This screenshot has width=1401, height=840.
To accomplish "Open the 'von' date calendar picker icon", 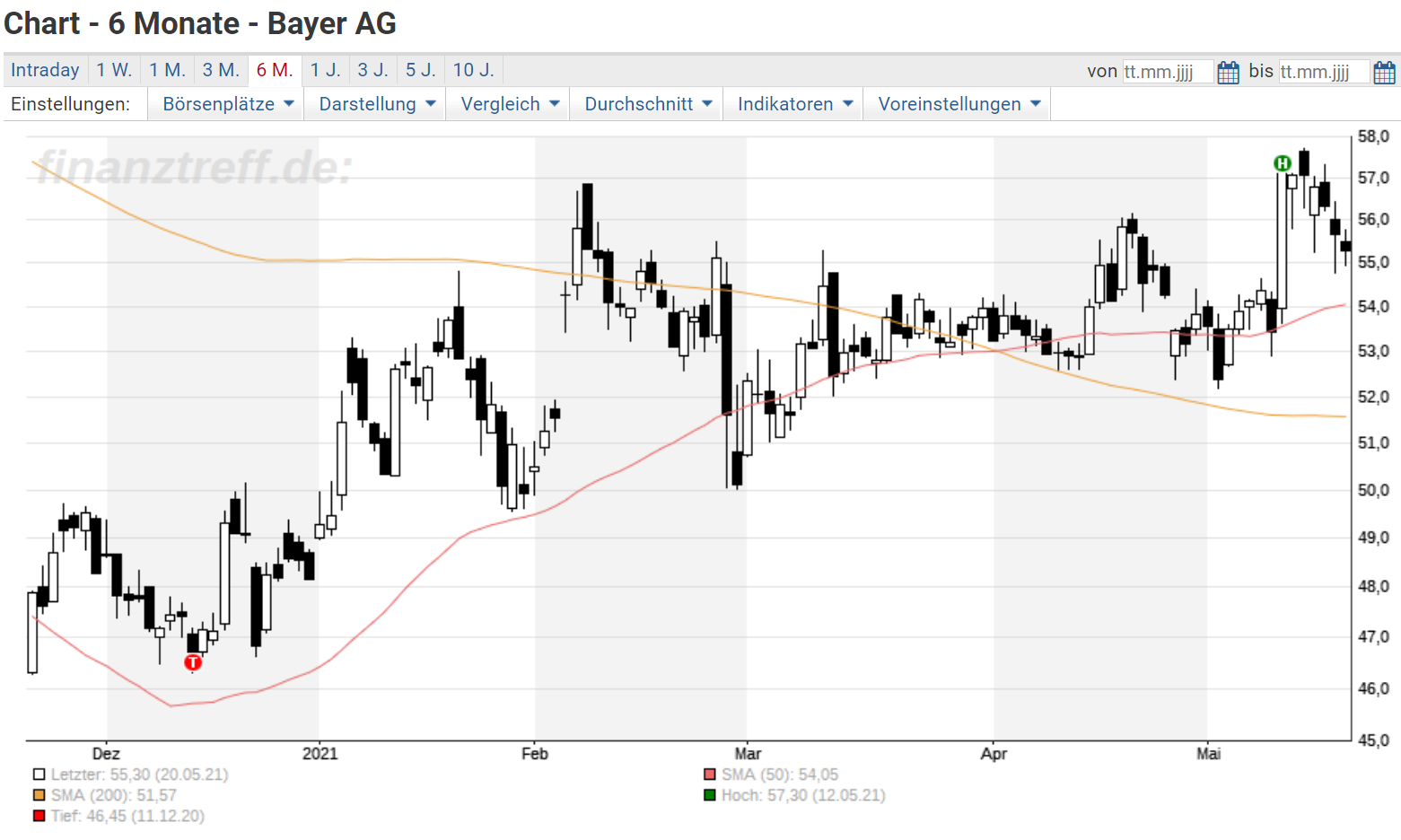I will click(1228, 72).
